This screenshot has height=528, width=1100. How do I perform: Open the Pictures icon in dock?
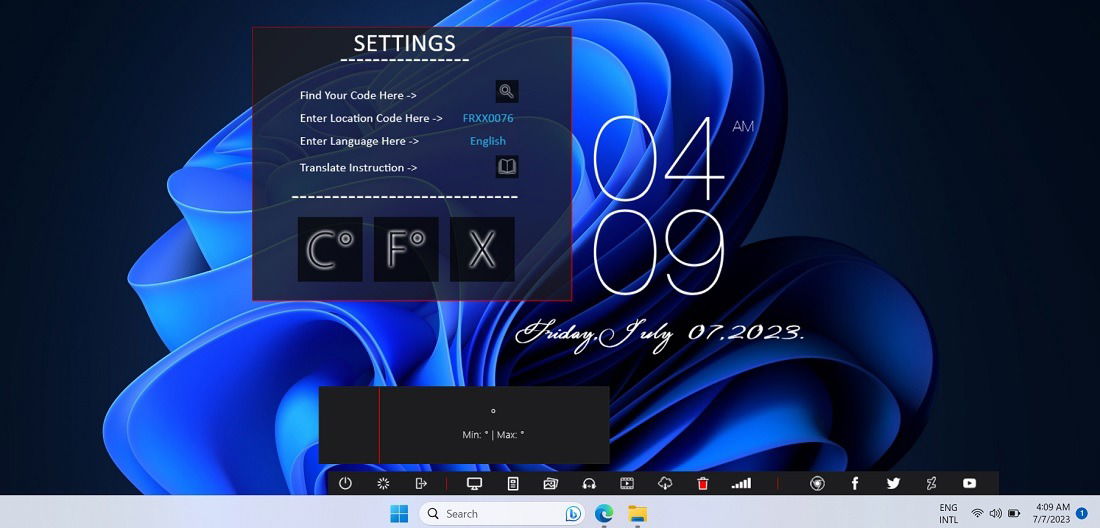click(x=551, y=483)
